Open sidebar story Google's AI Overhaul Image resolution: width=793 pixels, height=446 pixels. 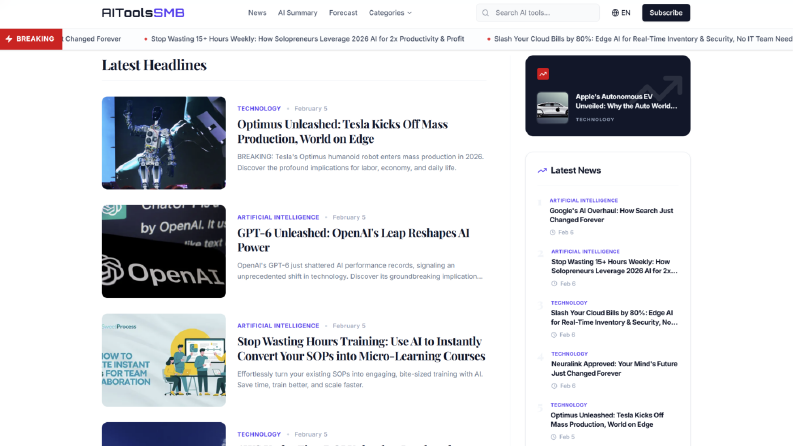(611, 215)
